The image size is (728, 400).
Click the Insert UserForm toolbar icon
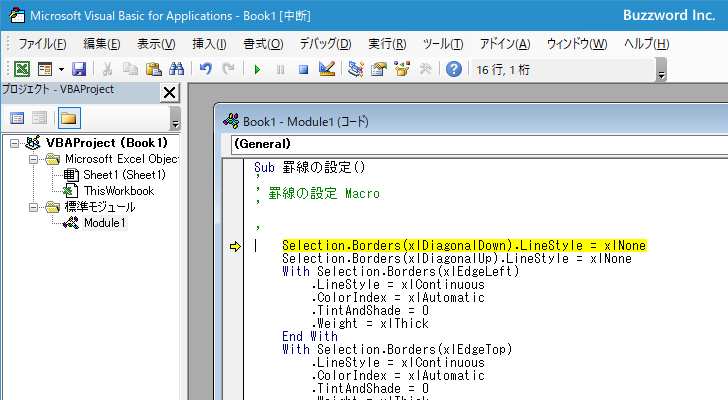(x=45, y=69)
